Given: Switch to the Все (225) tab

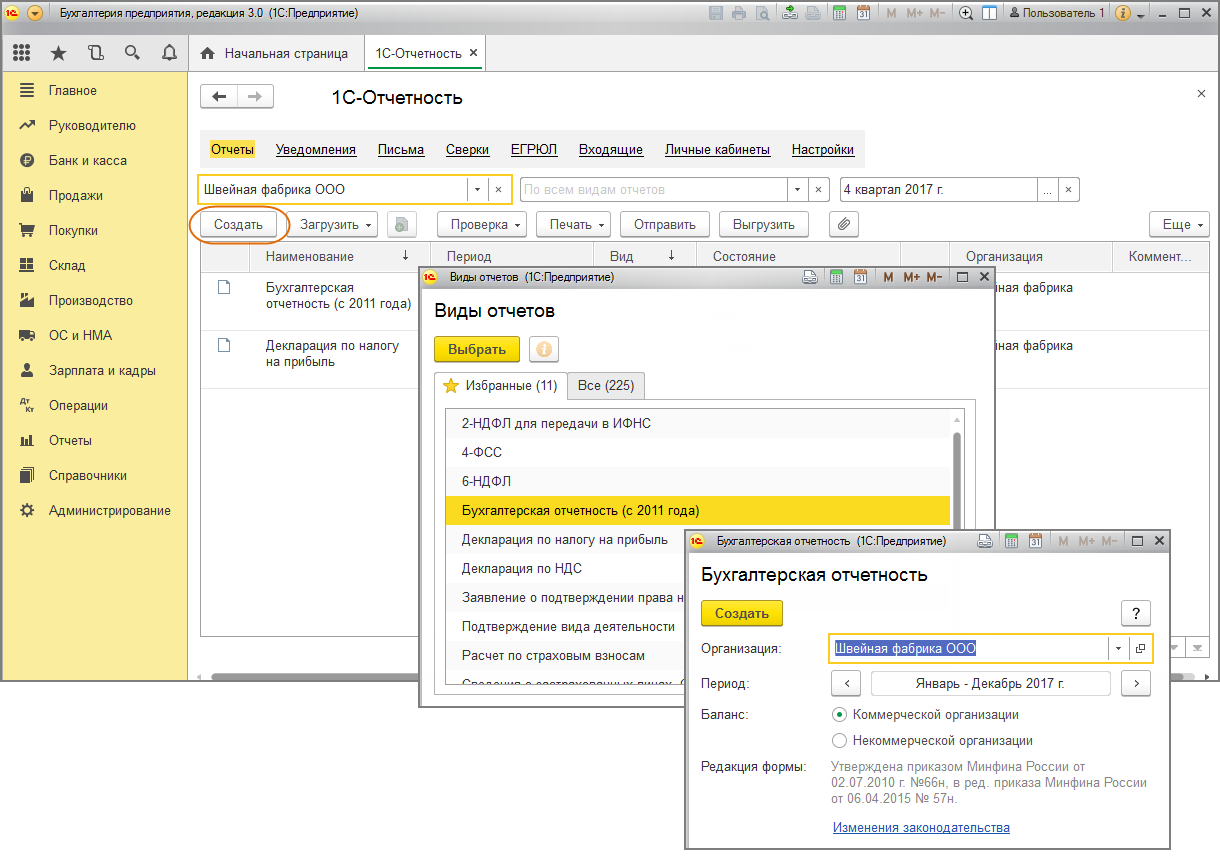Looking at the screenshot, I should pyautogui.click(x=607, y=386).
